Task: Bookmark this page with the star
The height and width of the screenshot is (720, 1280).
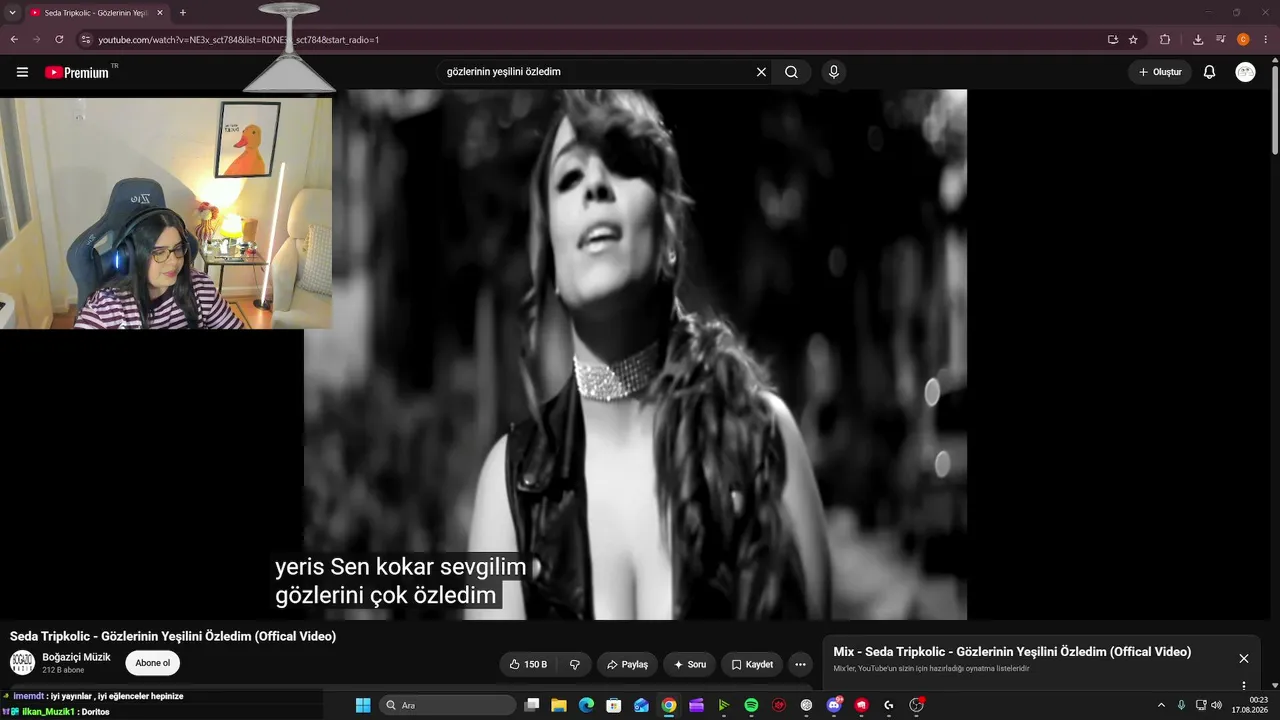Action: tap(1133, 40)
